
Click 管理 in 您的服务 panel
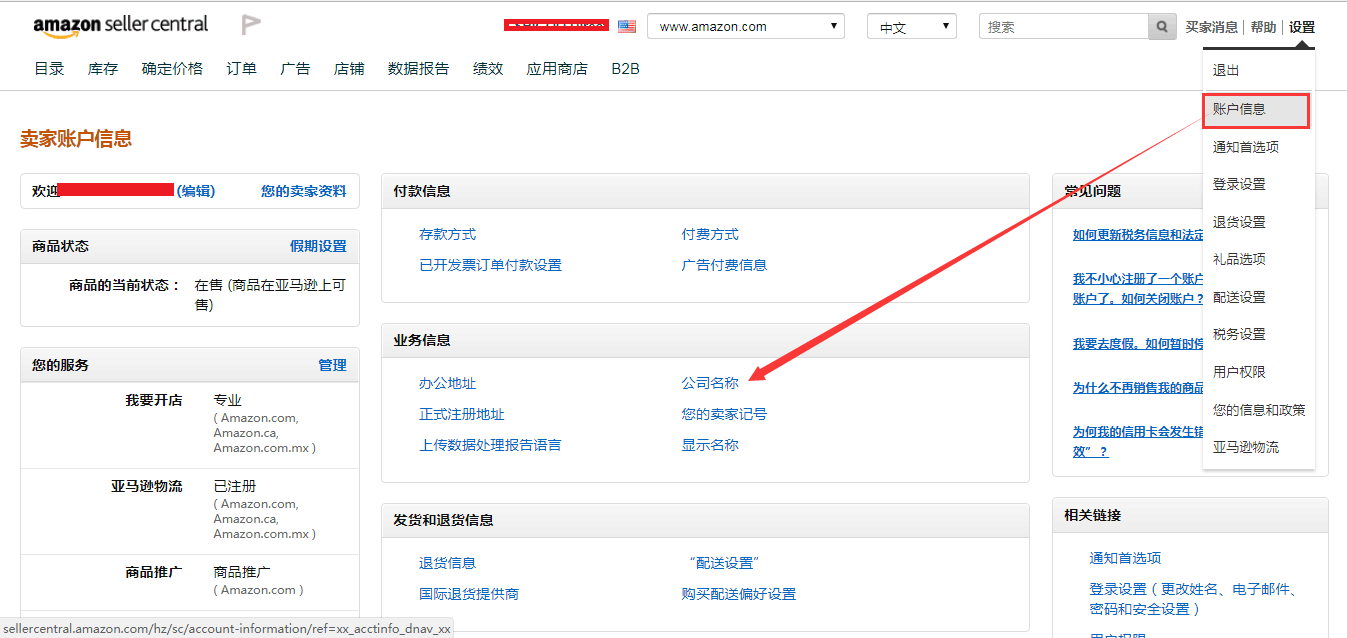pyautogui.click(x=332, y=365)
